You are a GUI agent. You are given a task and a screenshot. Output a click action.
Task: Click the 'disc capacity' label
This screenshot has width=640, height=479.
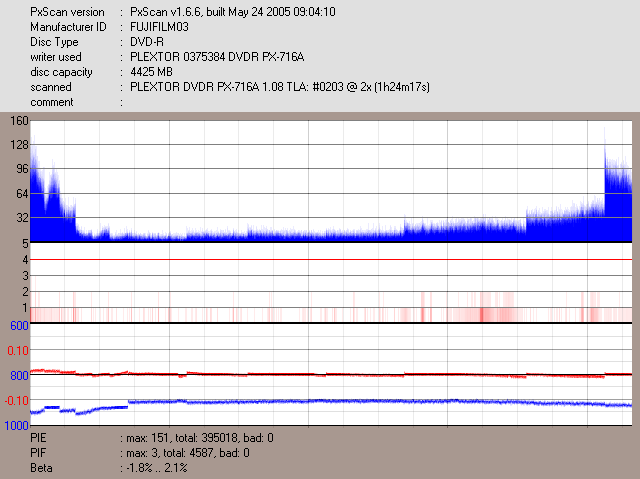coord(61,72)
